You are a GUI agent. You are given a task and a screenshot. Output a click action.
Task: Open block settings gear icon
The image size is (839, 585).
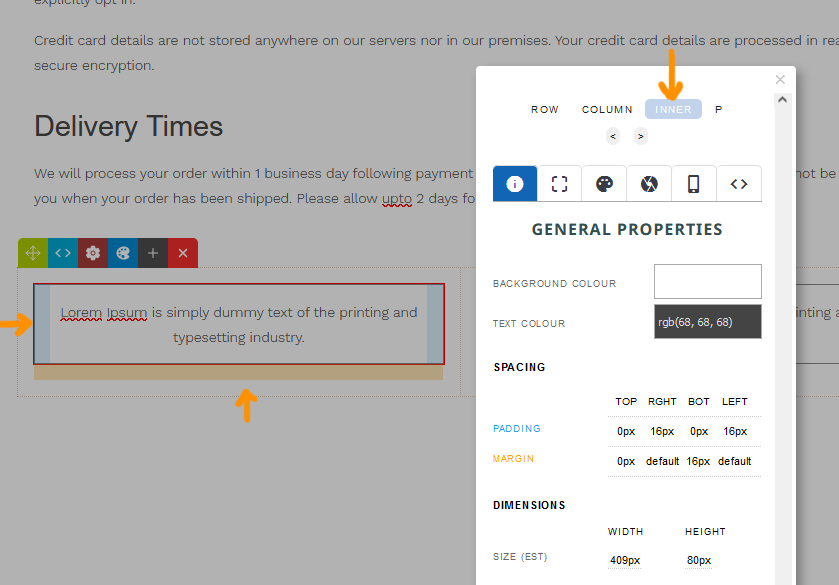93,253
